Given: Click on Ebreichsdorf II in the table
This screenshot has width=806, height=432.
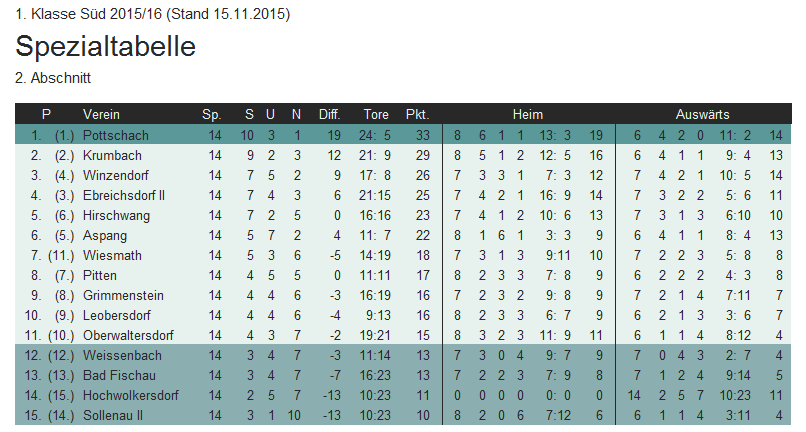Looking at the screenshot, I should 124,195.
